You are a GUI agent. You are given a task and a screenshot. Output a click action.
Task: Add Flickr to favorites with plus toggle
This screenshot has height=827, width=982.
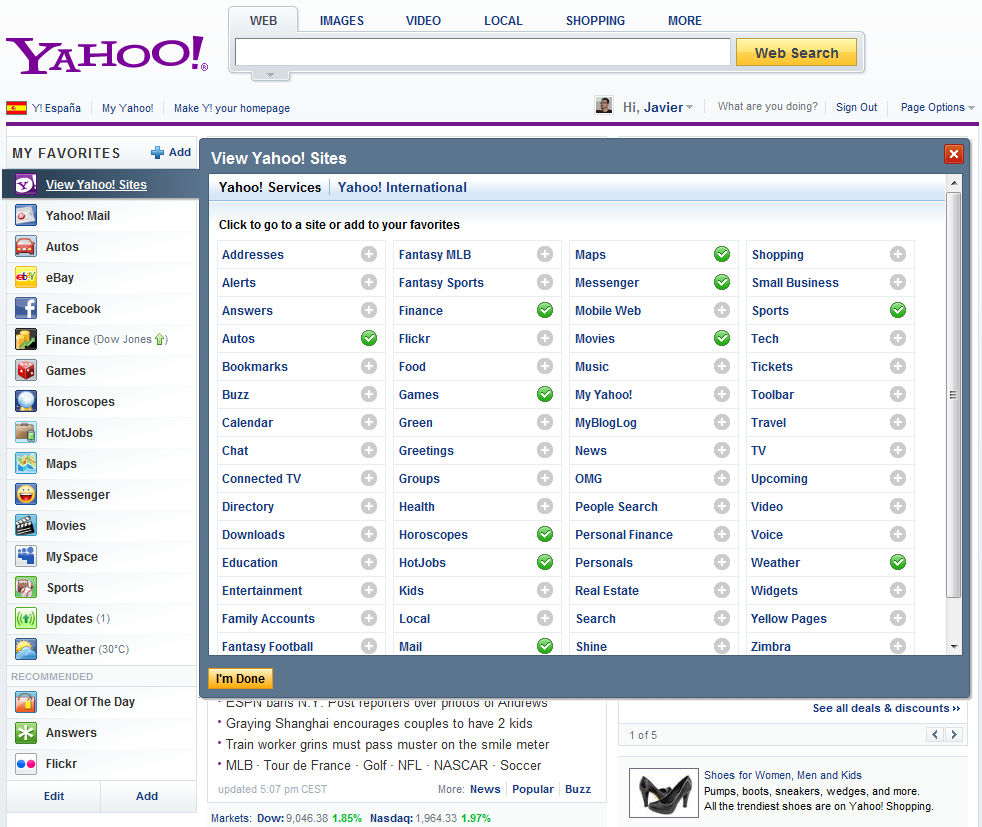coord(545,338)
